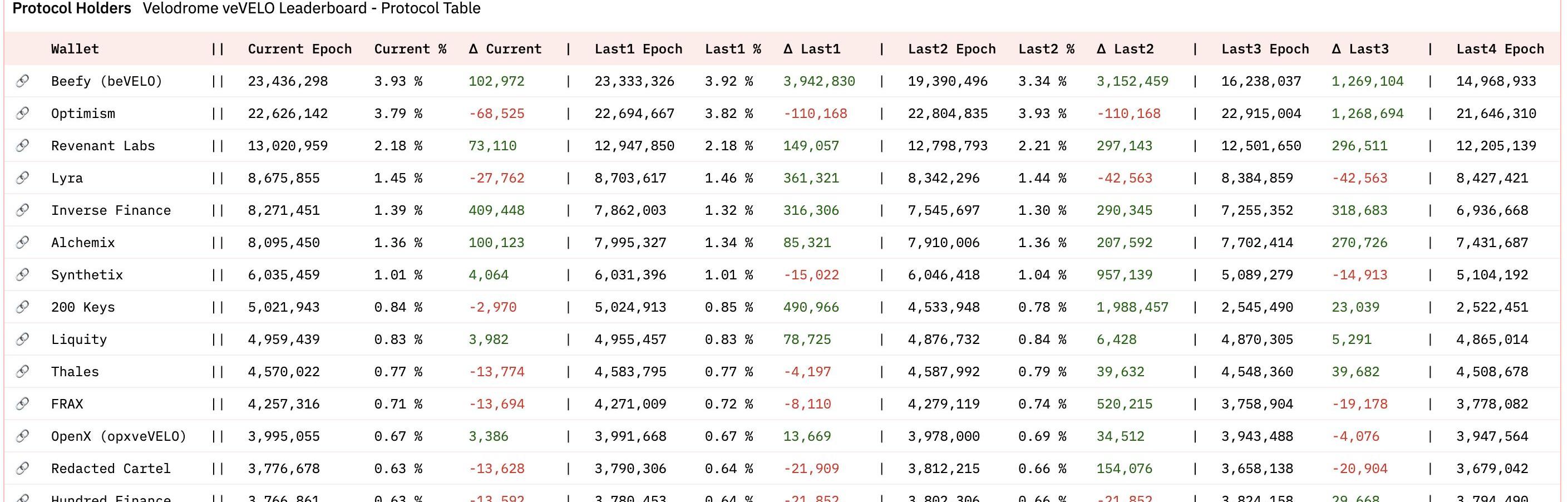
Task: Select the Optimism wallet name
Action: [83, 113]
